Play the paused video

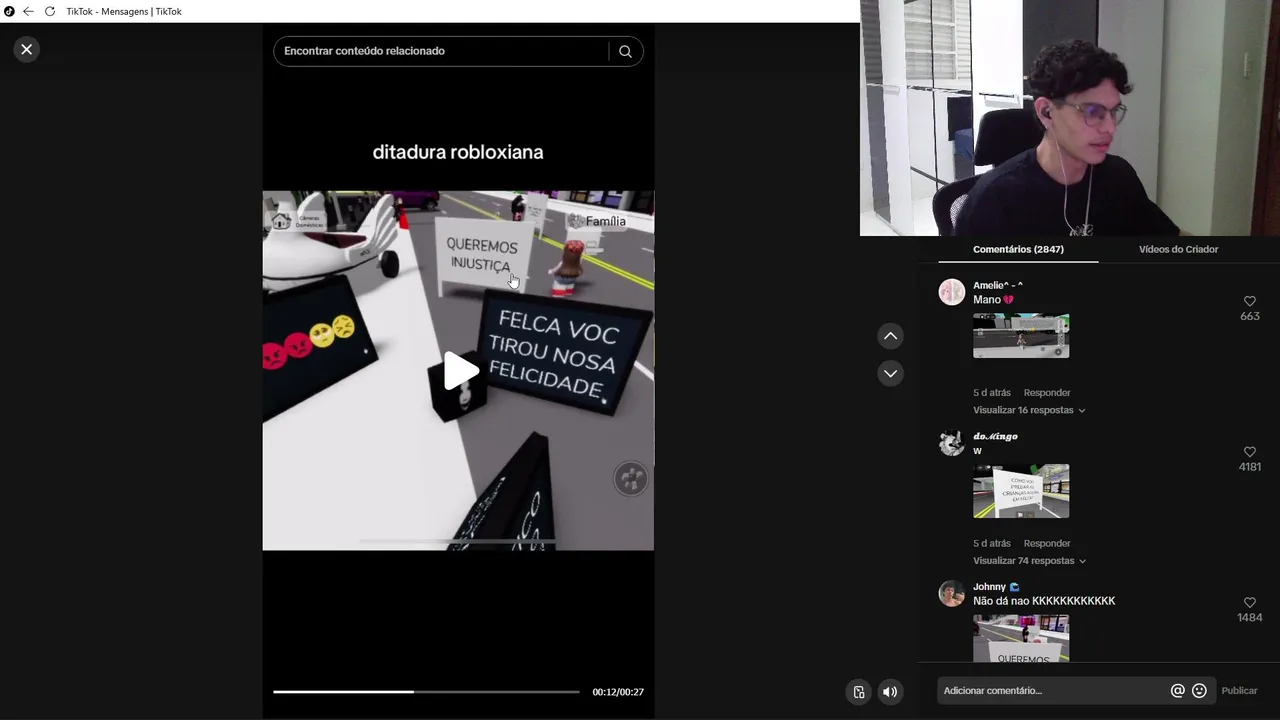pyautogui.click(x=459, y=371)
